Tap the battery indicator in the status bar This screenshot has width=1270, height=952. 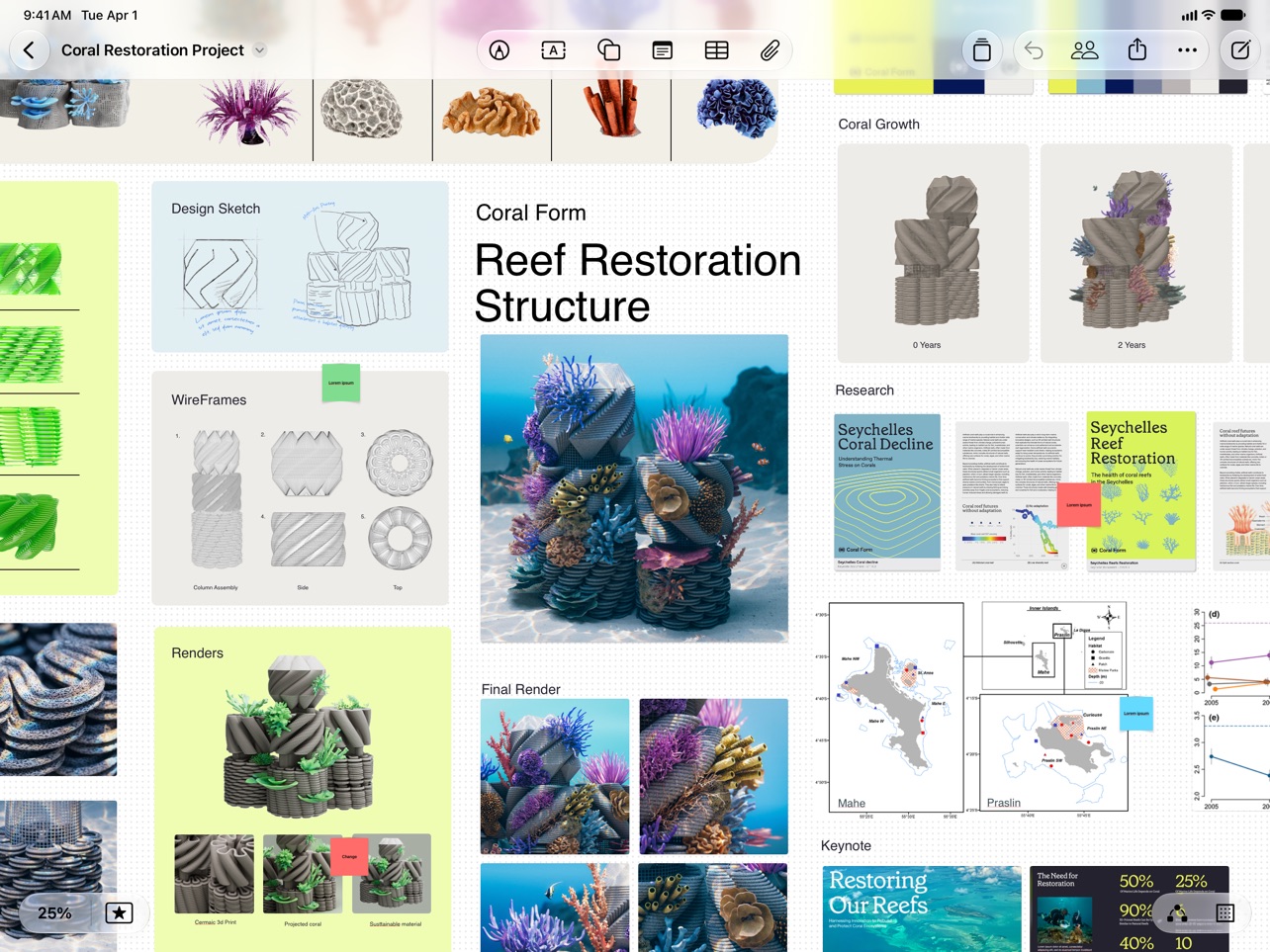click(1233, 15)
